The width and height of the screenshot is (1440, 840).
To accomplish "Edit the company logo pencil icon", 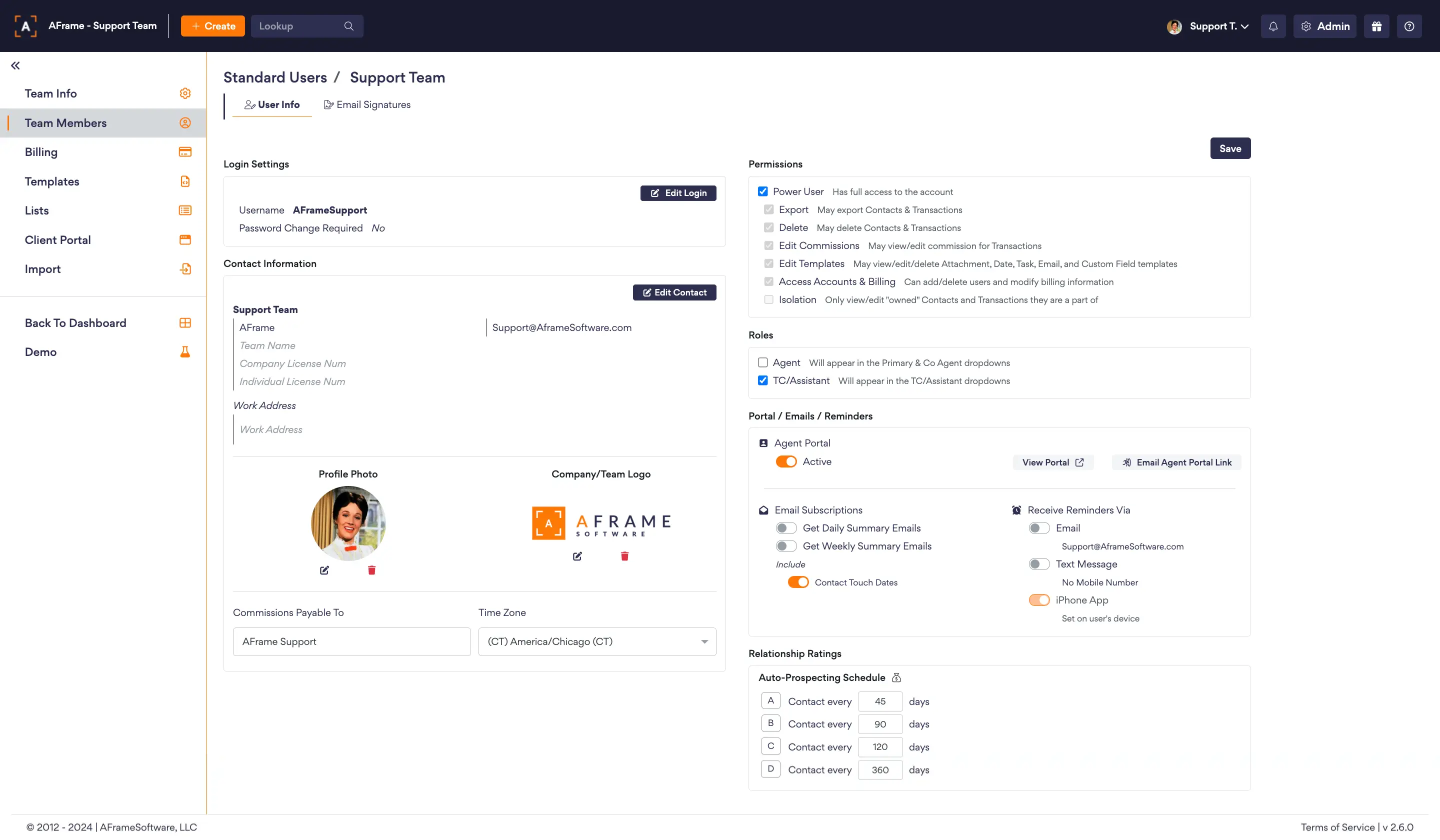I will point(577,556).
